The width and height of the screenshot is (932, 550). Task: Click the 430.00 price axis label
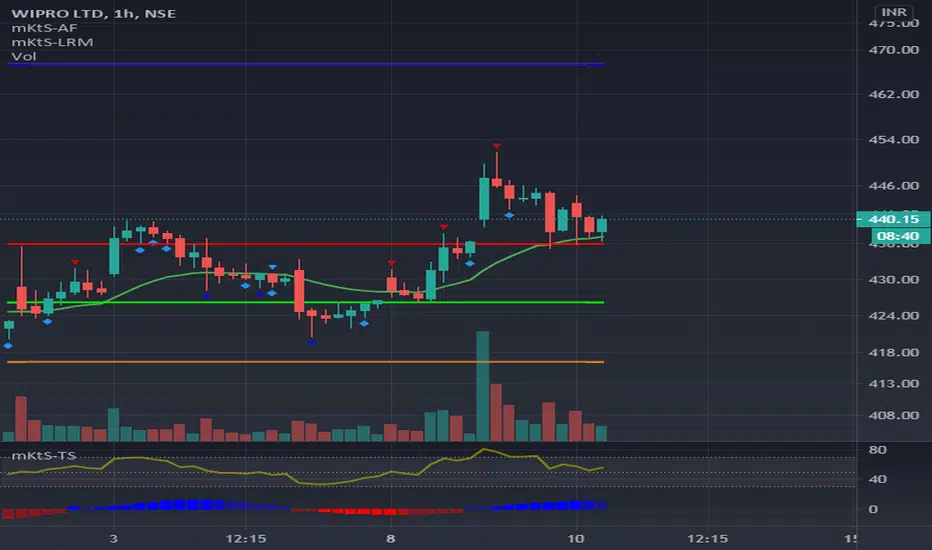893,279
